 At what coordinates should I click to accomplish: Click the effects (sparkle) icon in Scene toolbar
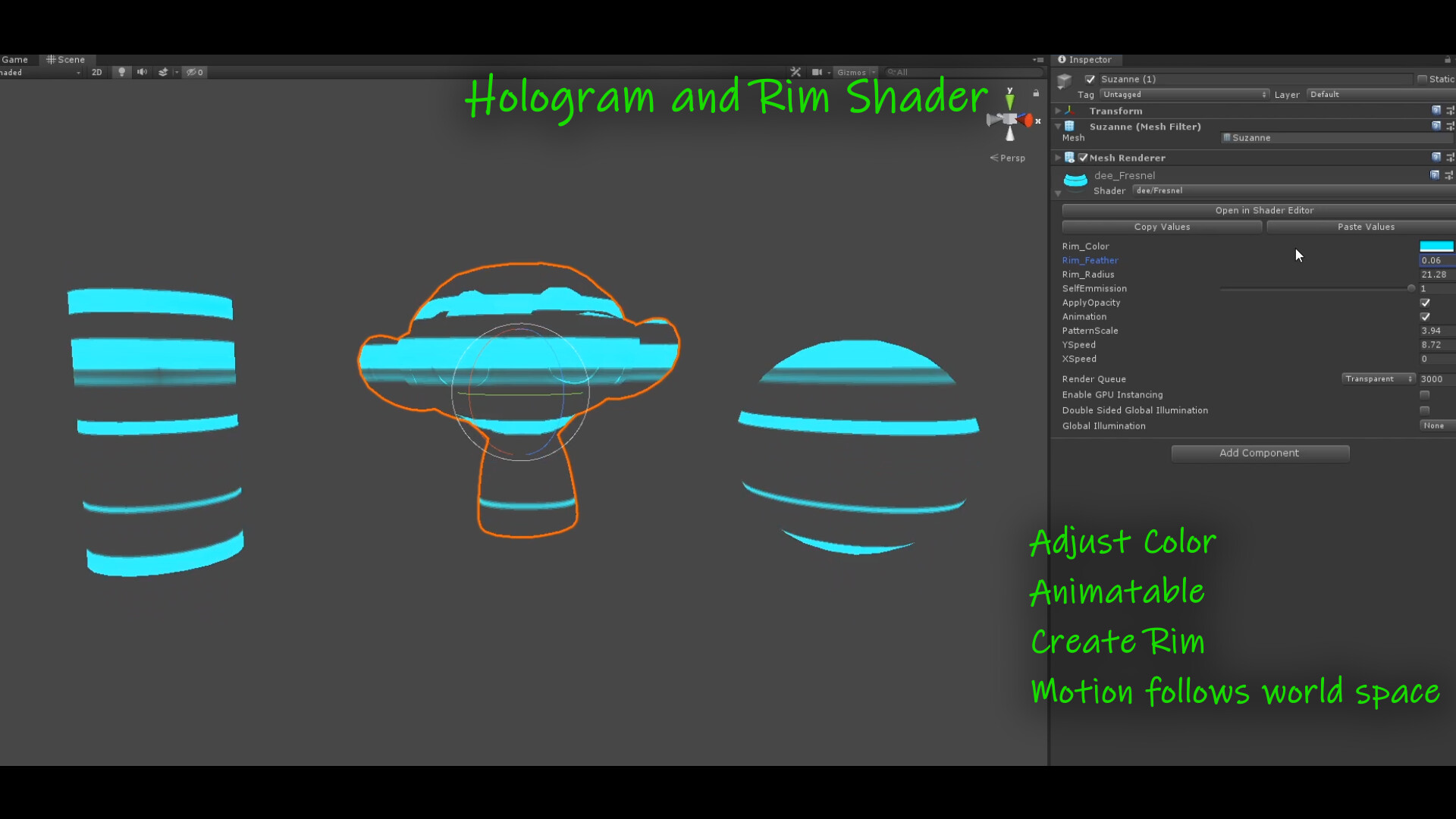click(x=162, y=72)
